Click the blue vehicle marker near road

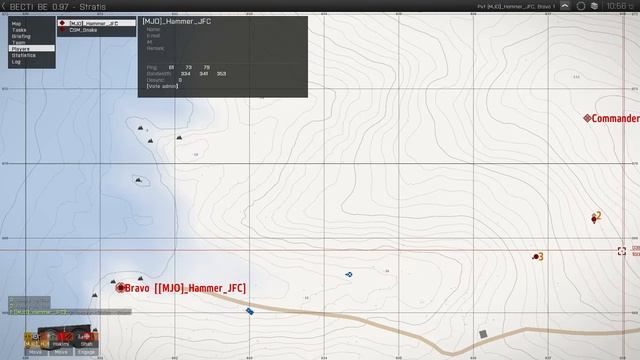(x=250, y=311)
